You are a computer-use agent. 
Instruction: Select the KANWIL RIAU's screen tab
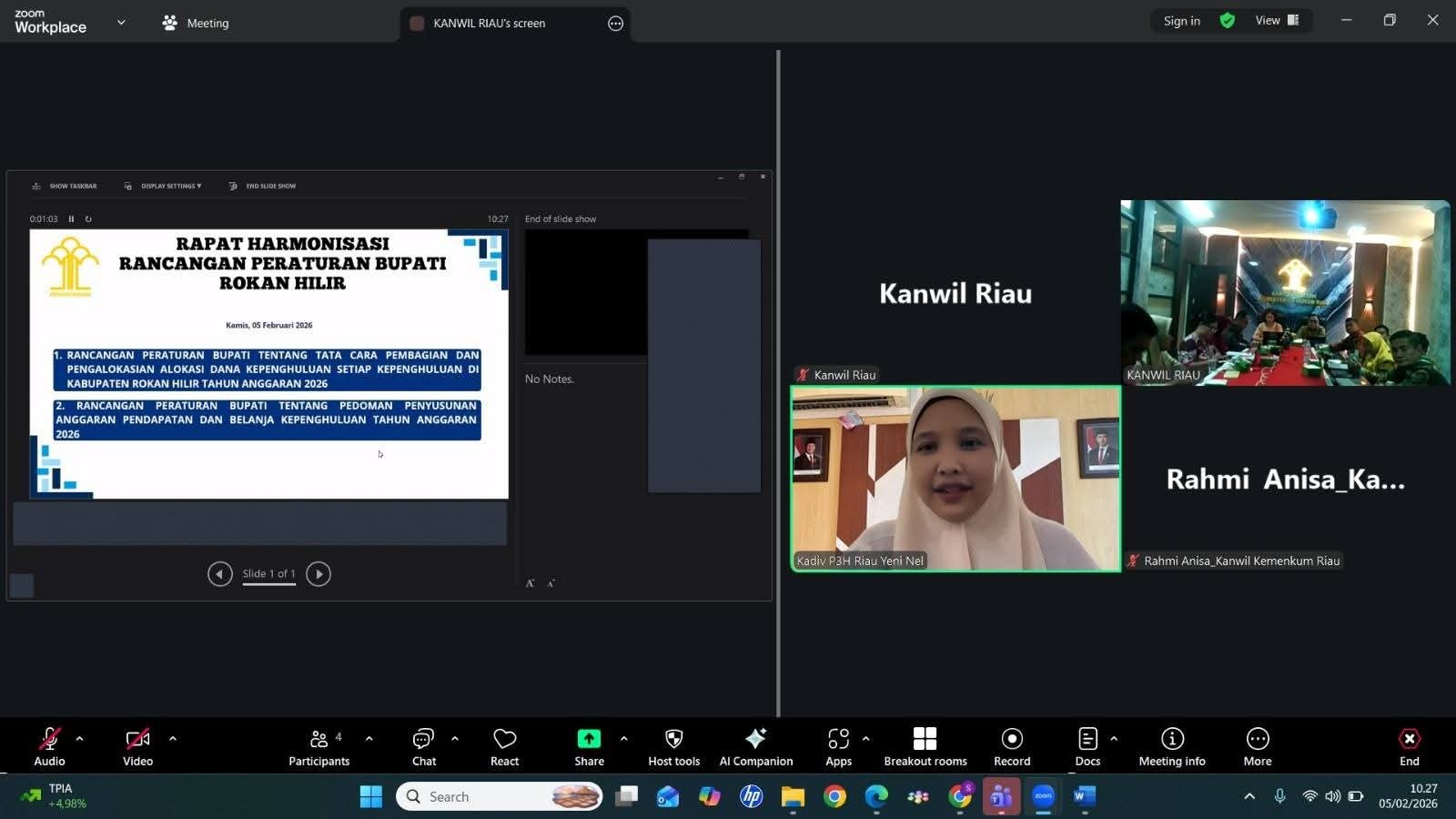click(x=489, y=24)
